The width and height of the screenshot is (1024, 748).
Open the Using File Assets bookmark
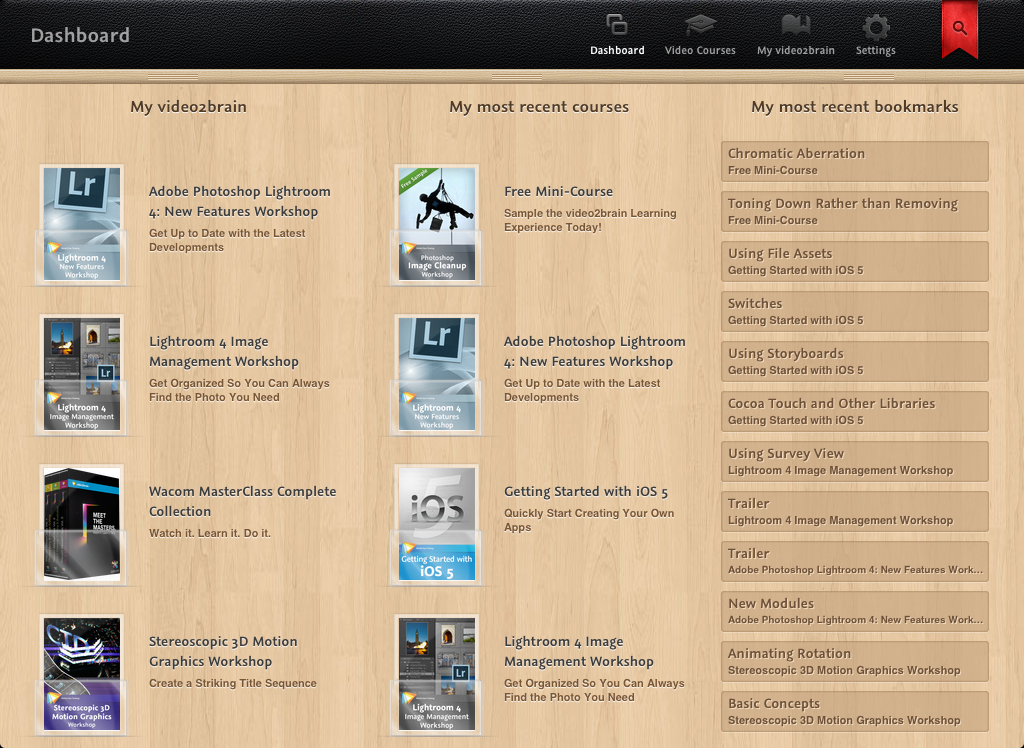click(x=855, y=261)
